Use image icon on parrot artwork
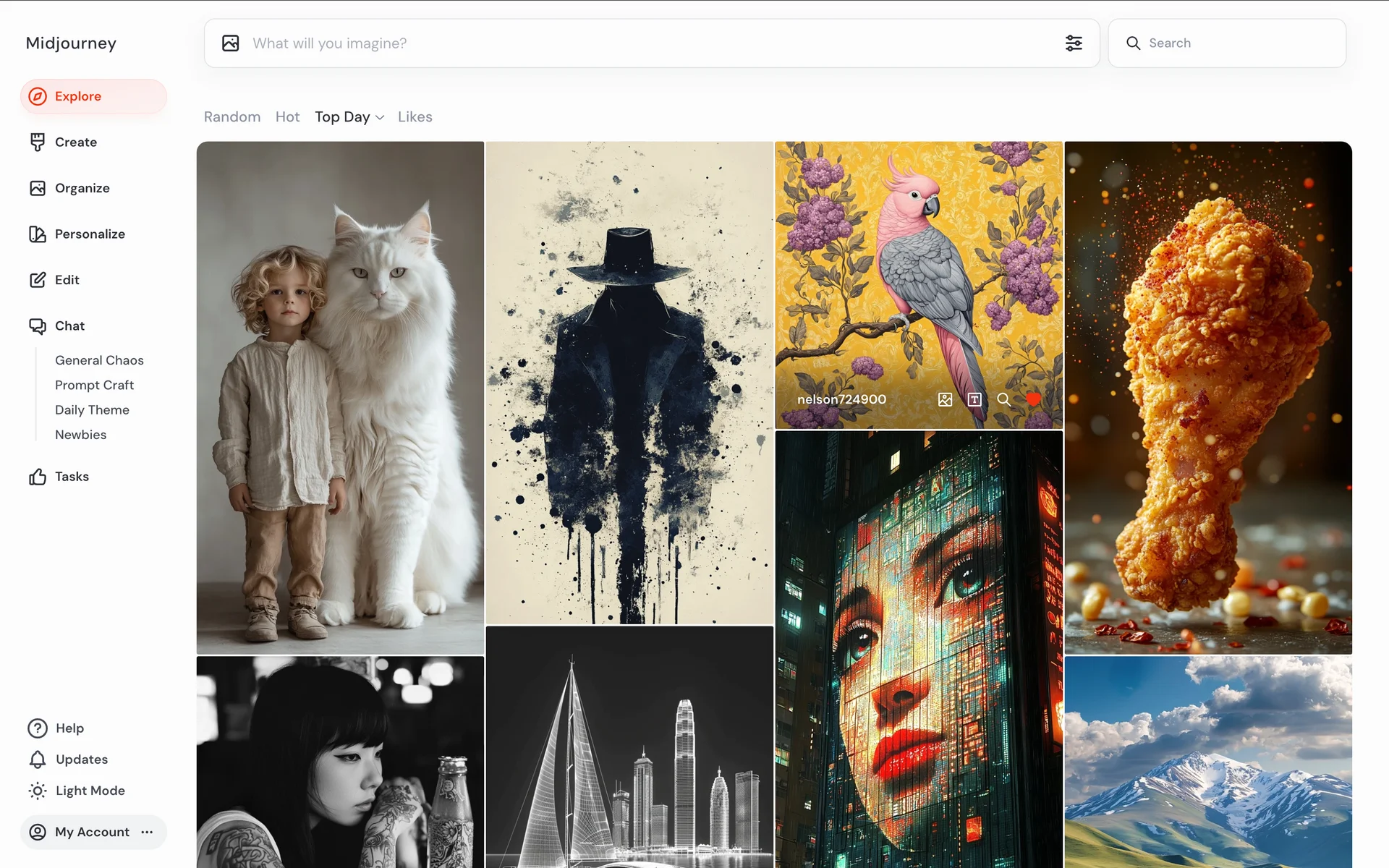The width and height of the screenshot is (1389, 868). point(945,399)
